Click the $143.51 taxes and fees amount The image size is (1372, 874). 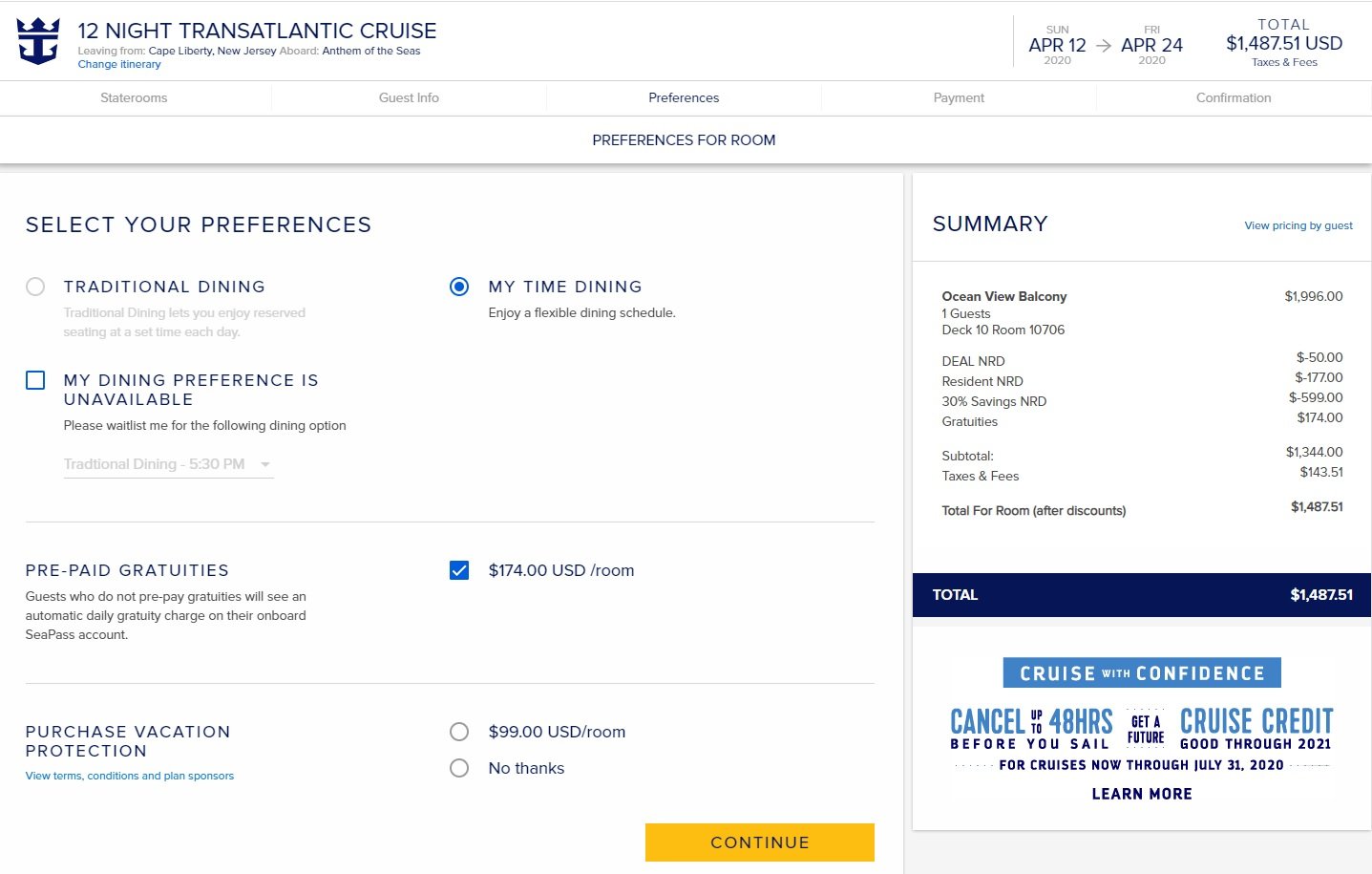tap(1321, 472)
